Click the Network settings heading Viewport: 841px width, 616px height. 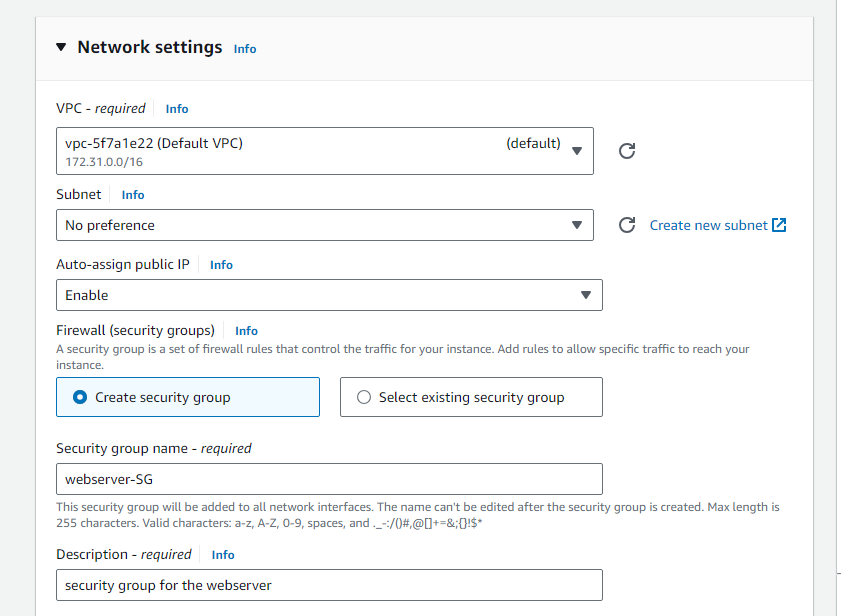click(150, 47)
